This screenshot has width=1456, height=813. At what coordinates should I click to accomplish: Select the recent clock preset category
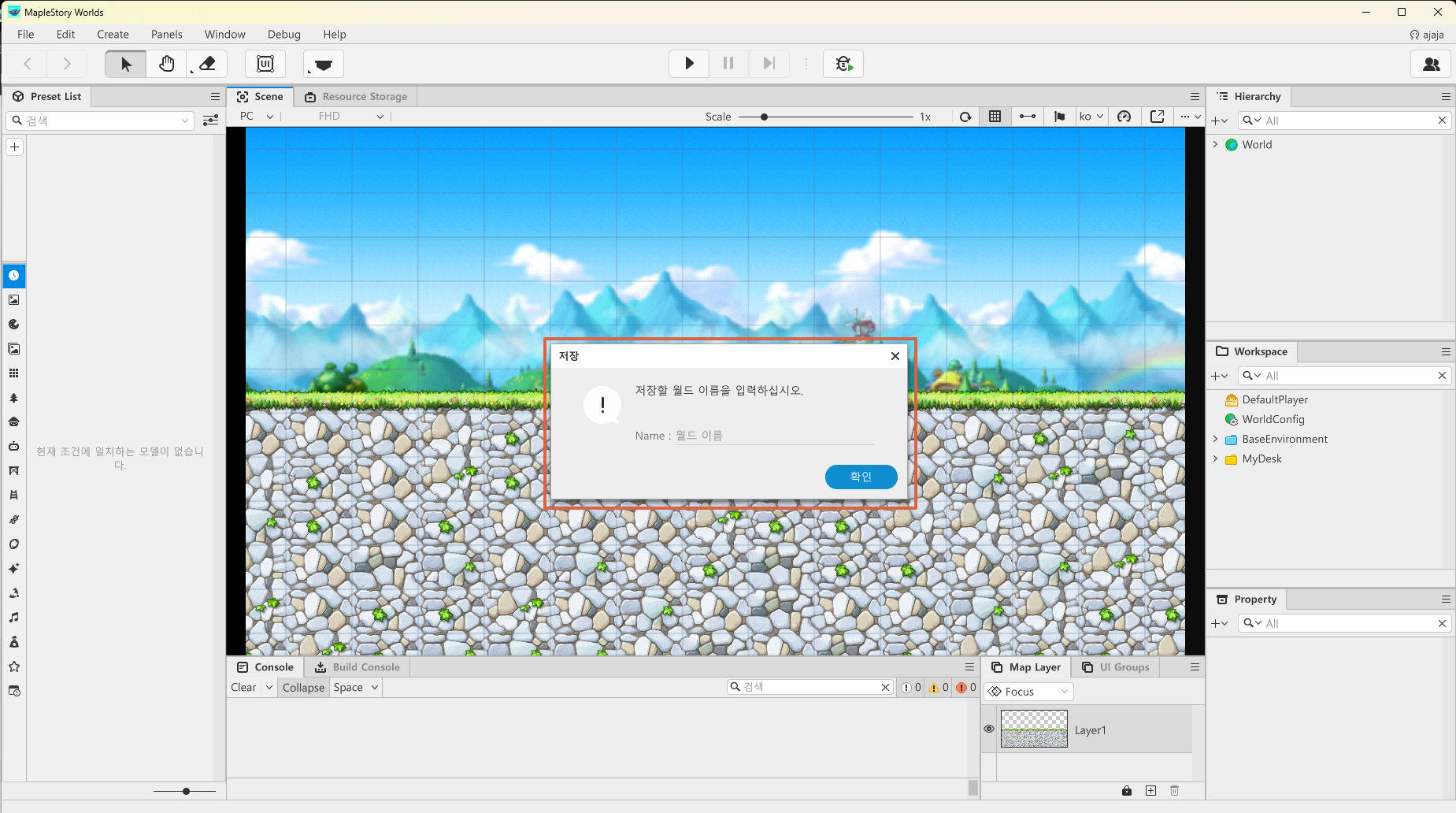[14, 276]
